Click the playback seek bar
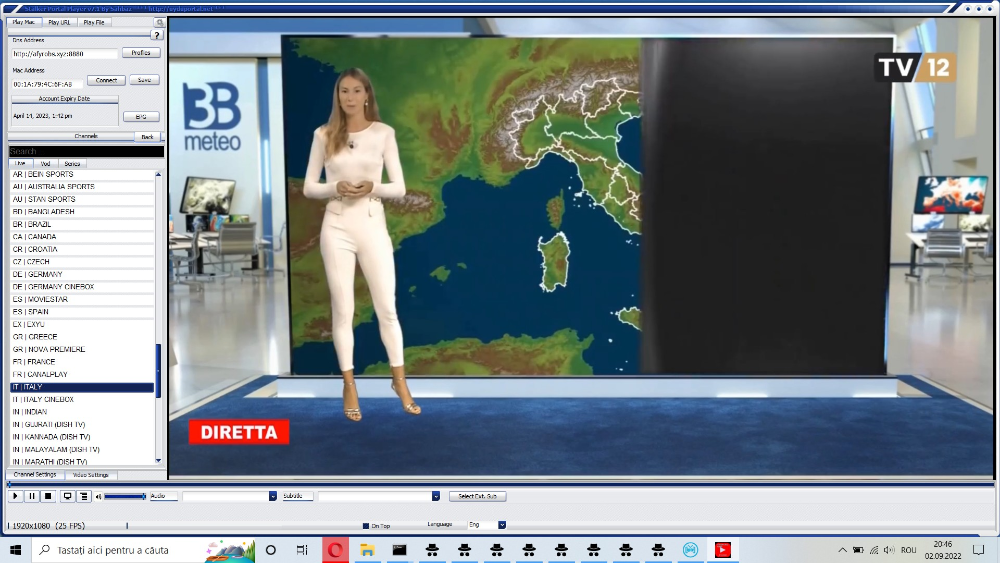1000x563 pixels. [x=501, y=485]
